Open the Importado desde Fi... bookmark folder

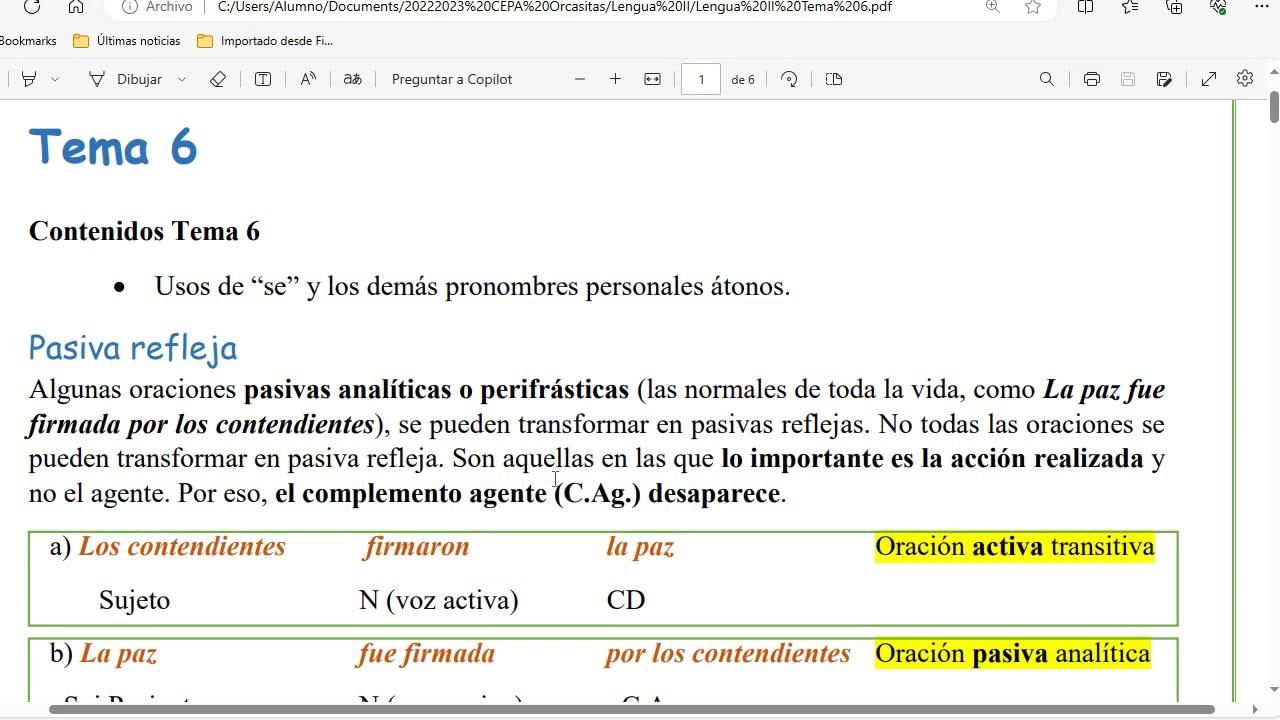pyautogui.click(x=265, y=41)
